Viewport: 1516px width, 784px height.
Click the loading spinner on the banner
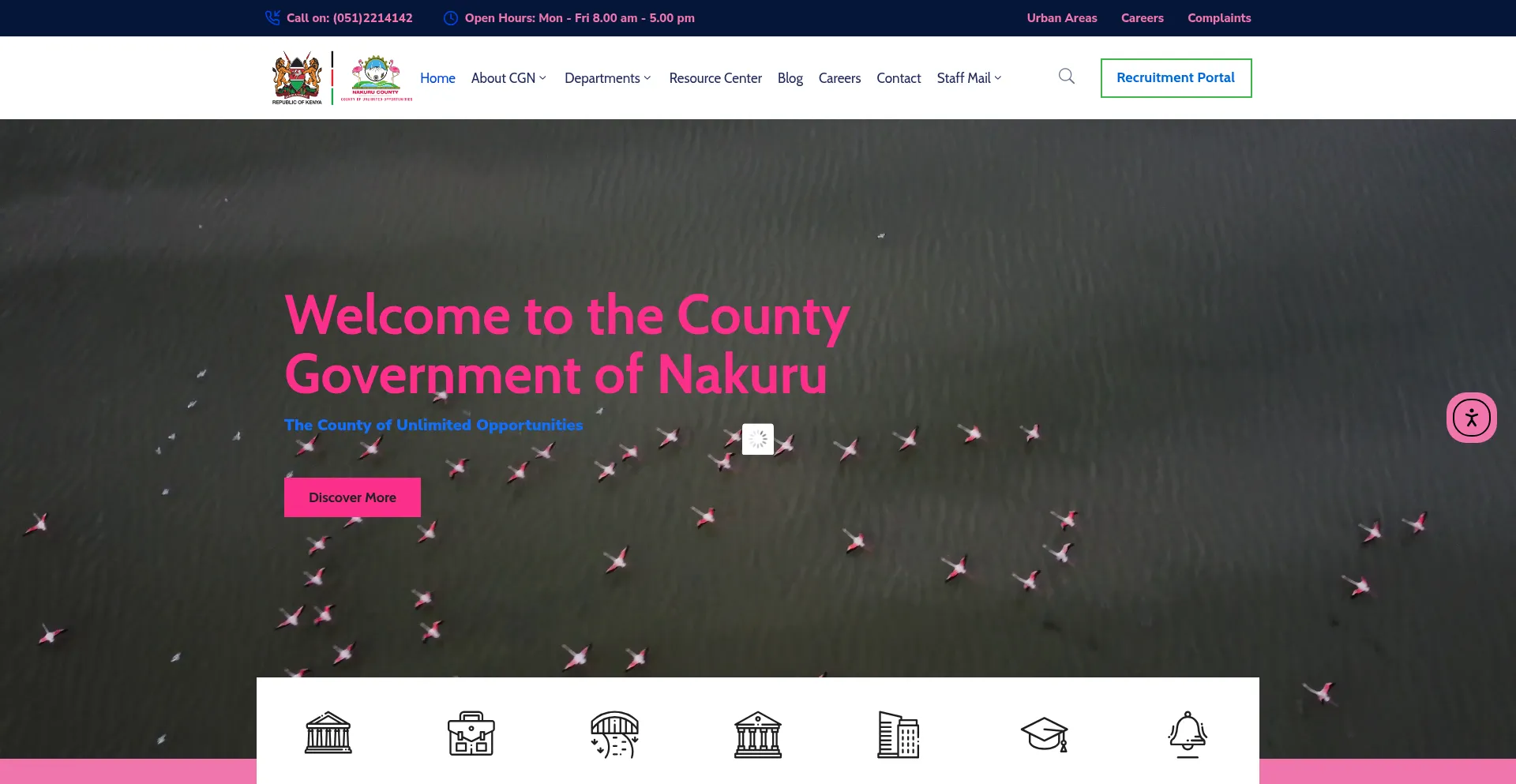758,439
